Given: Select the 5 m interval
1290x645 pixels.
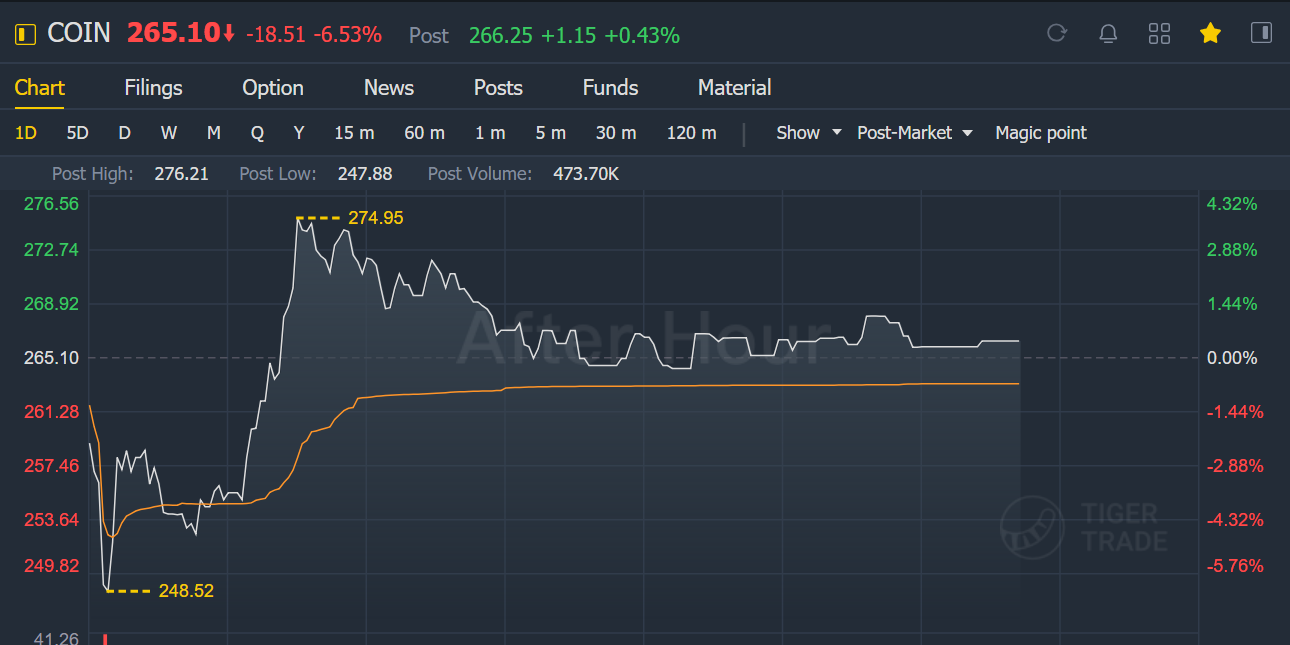Looking at the screenshot, I should [551, 133].
